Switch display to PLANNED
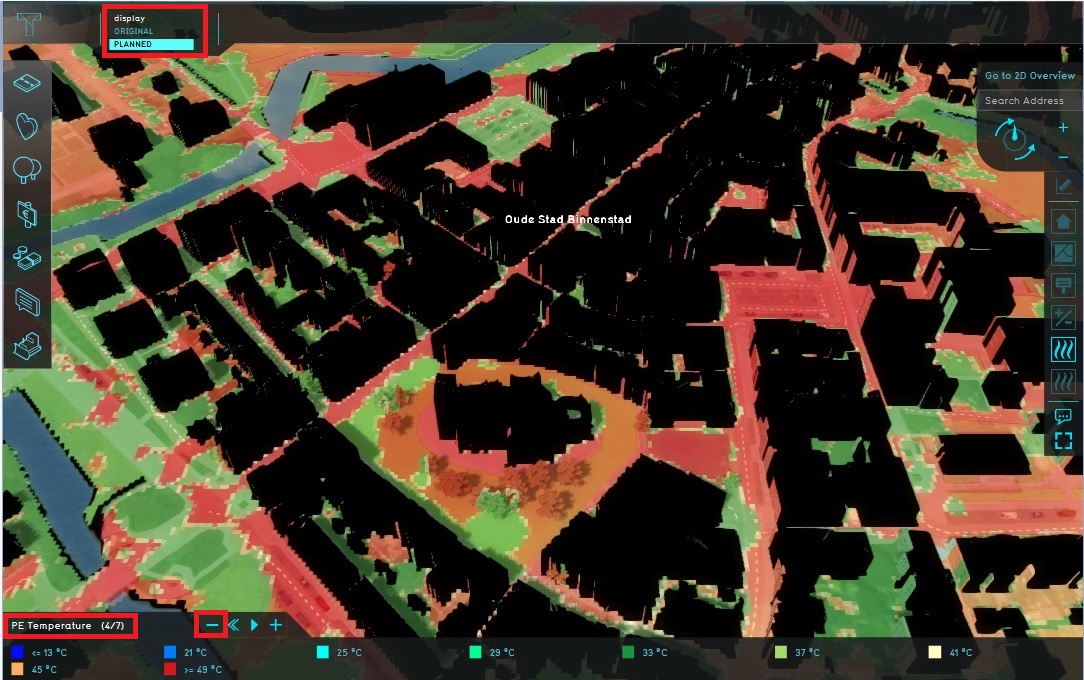 tap(152, 45)
